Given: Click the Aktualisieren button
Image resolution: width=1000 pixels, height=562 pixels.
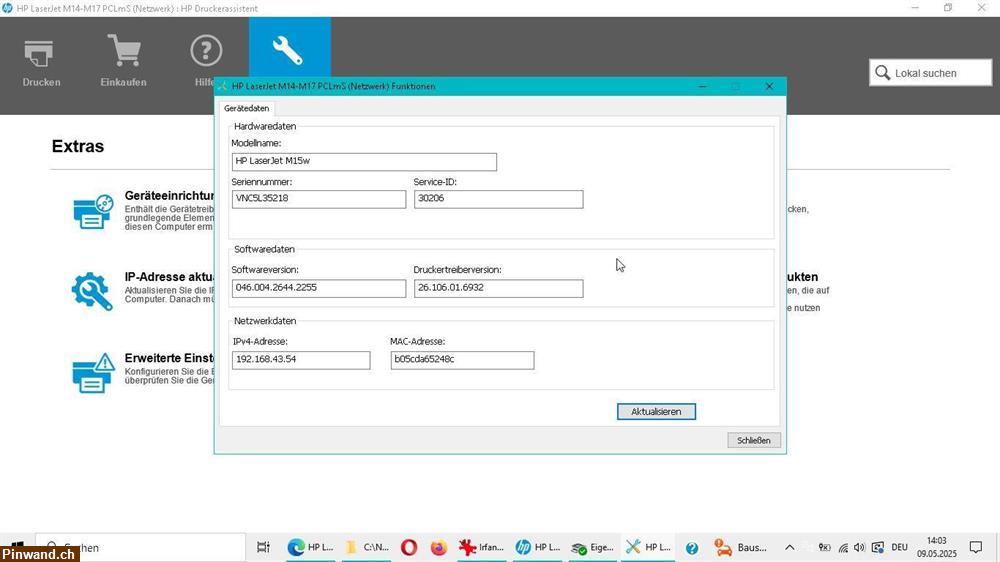Looking at the screenshot, I should 656,411.
